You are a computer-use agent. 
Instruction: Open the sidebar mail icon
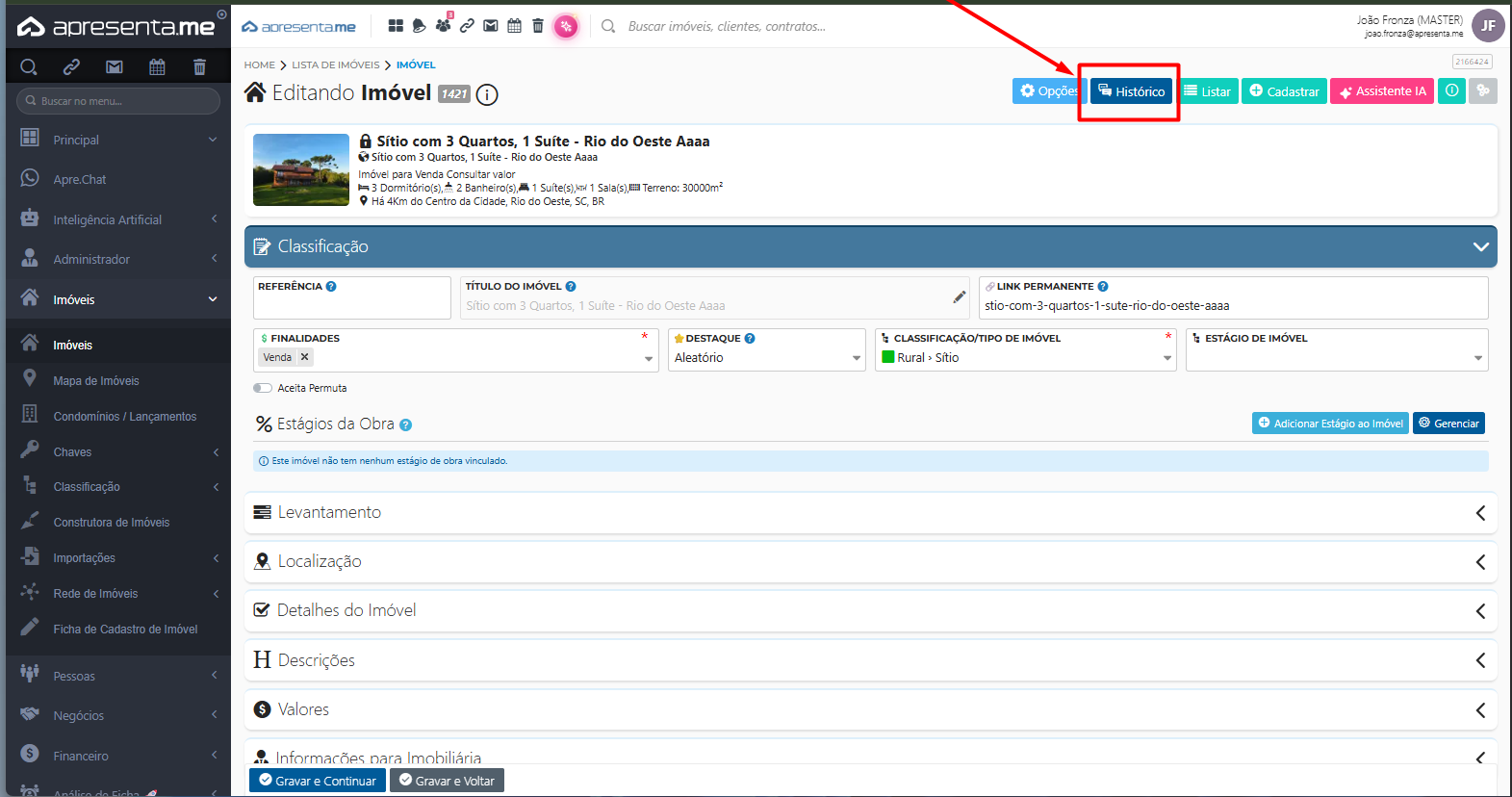coord(115,66)
